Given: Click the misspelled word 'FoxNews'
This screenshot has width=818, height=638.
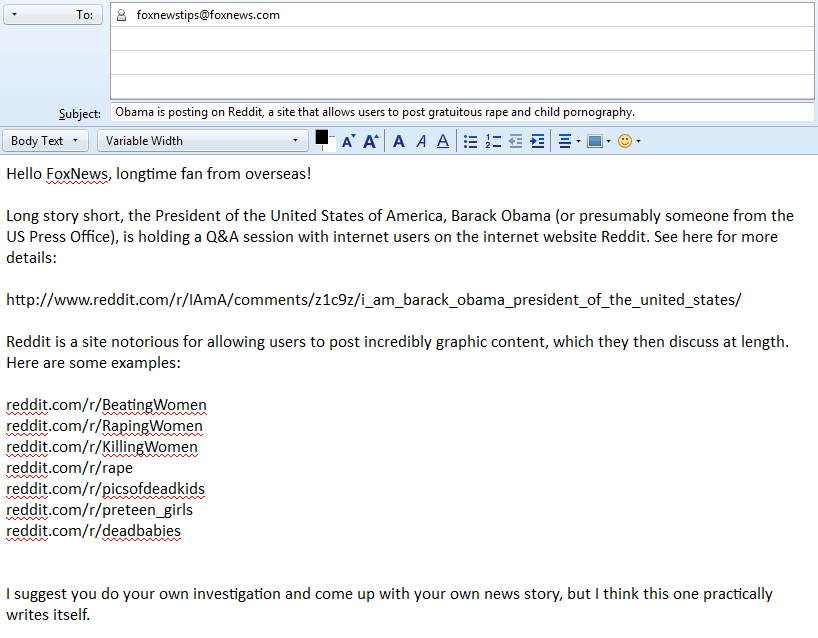Looking at the screenshot, I should click(x=77, y=174).
